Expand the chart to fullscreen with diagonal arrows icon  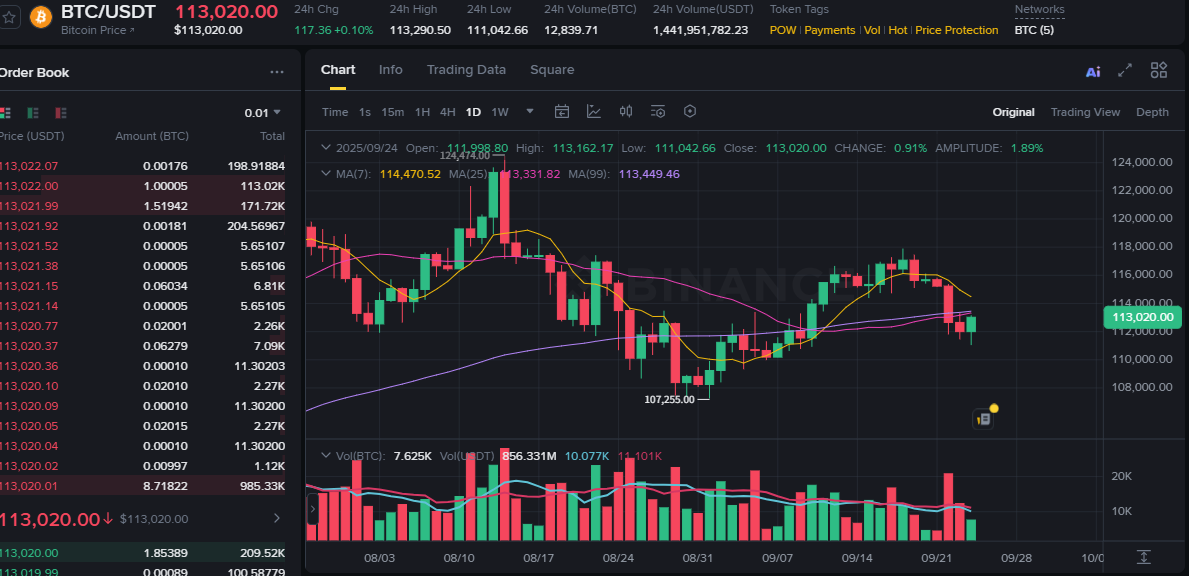[x=1124, y=71]
